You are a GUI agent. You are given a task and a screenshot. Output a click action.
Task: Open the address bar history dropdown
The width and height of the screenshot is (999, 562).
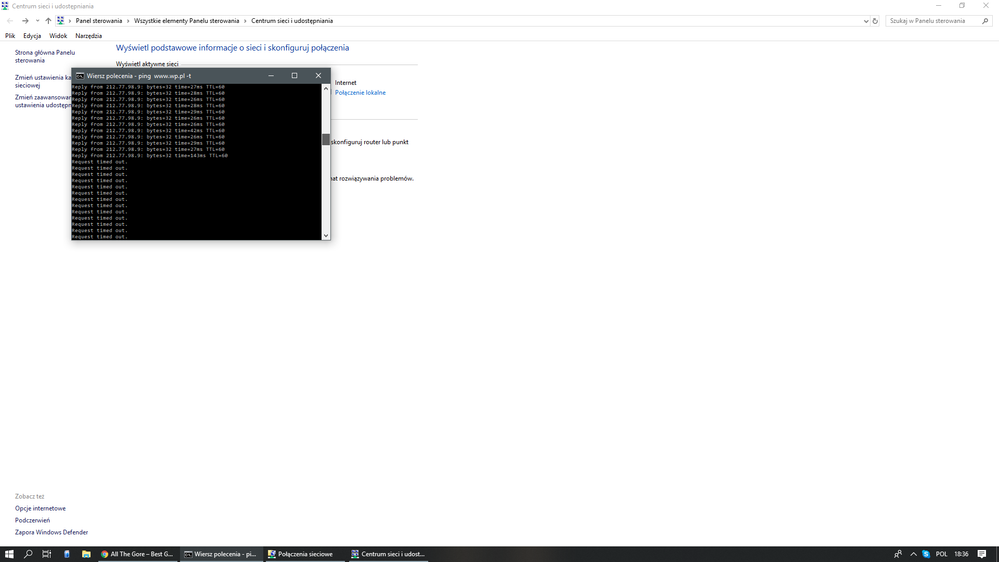(x=866, y=20)
